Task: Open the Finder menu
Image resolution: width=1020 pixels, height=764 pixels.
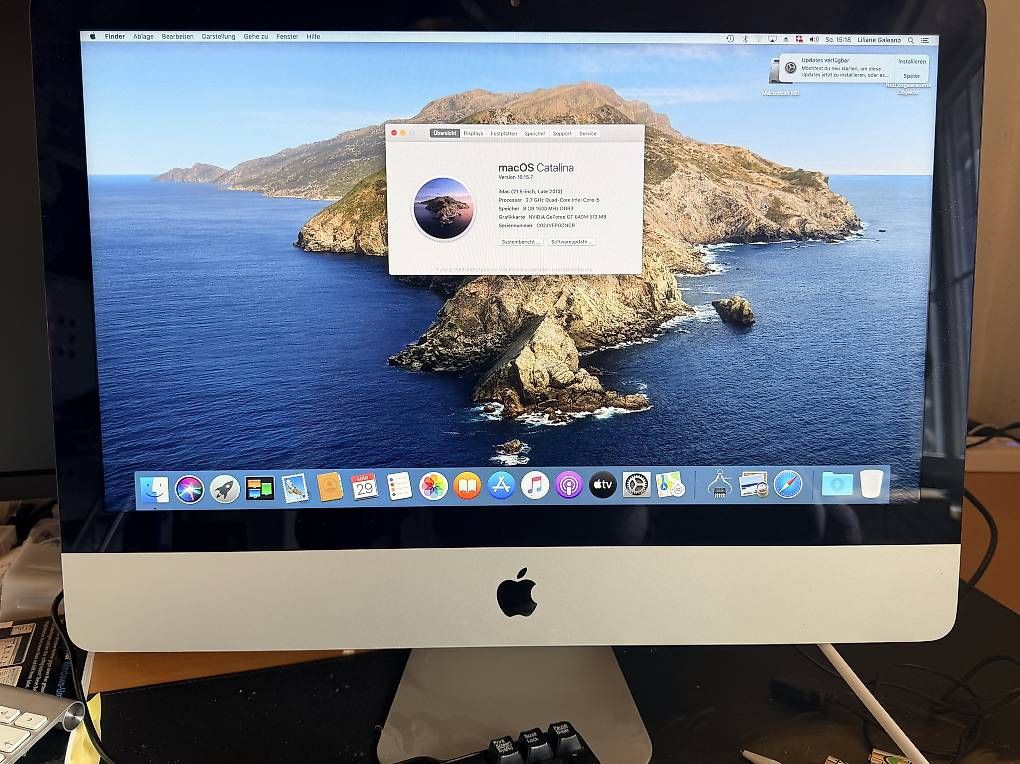Action: point(115,36)
